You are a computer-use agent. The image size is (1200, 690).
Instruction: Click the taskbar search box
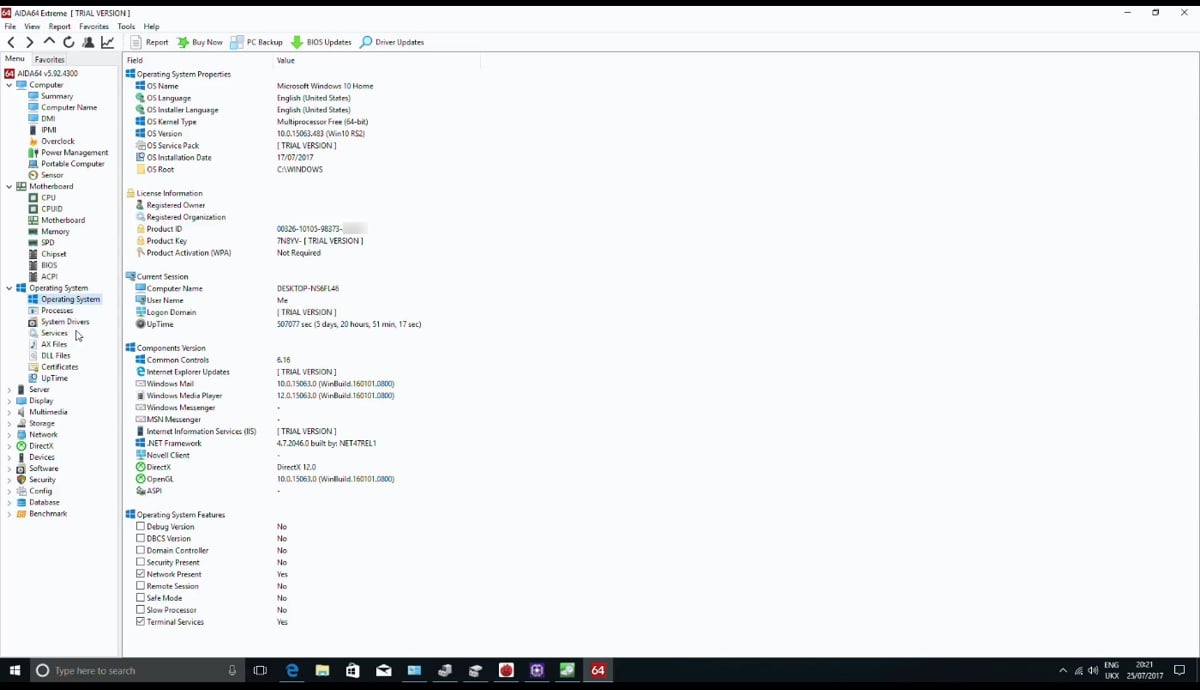[138, 670]
